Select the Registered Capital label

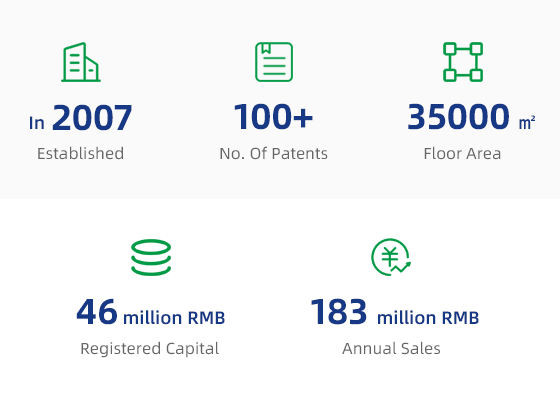[x=150, y=349]
